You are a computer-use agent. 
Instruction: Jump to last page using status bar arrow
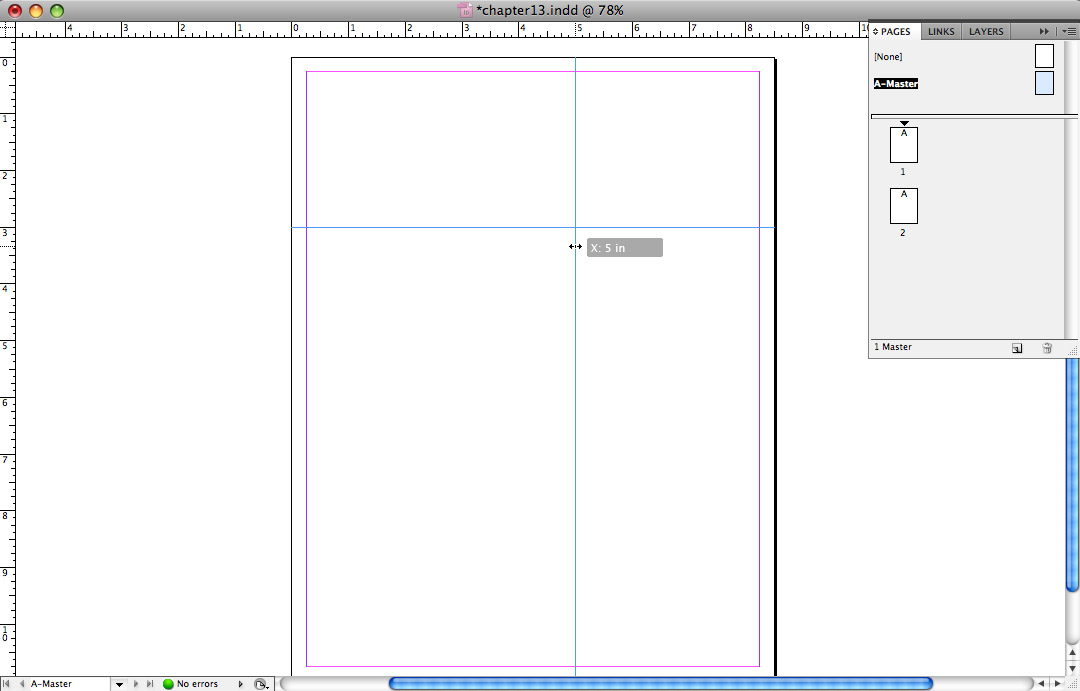click(x=150, y=684)
